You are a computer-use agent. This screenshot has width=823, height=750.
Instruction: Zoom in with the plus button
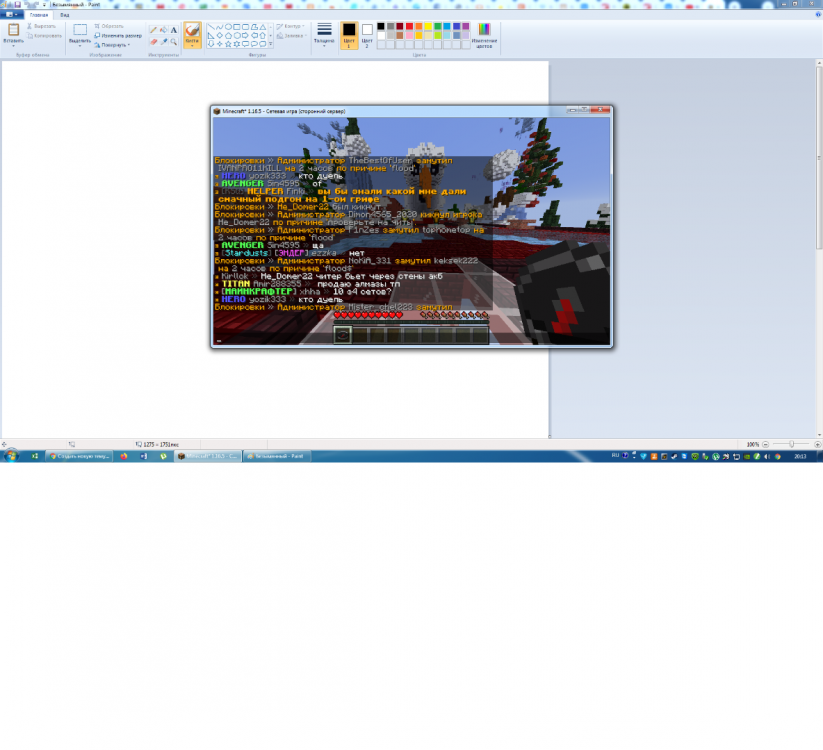pos(817,444)
